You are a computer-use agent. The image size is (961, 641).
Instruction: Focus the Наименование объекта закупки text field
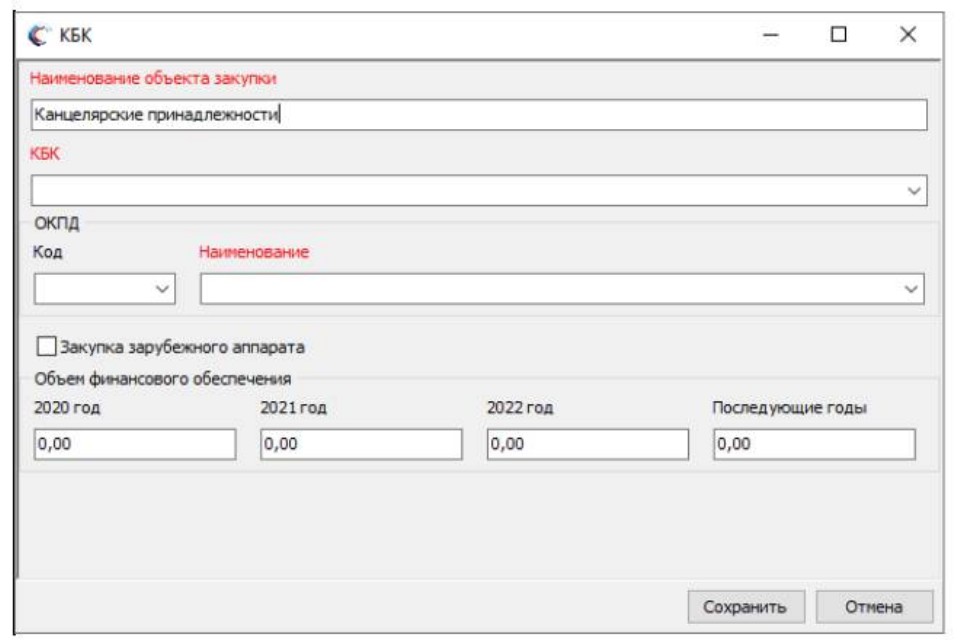(478, 115)
